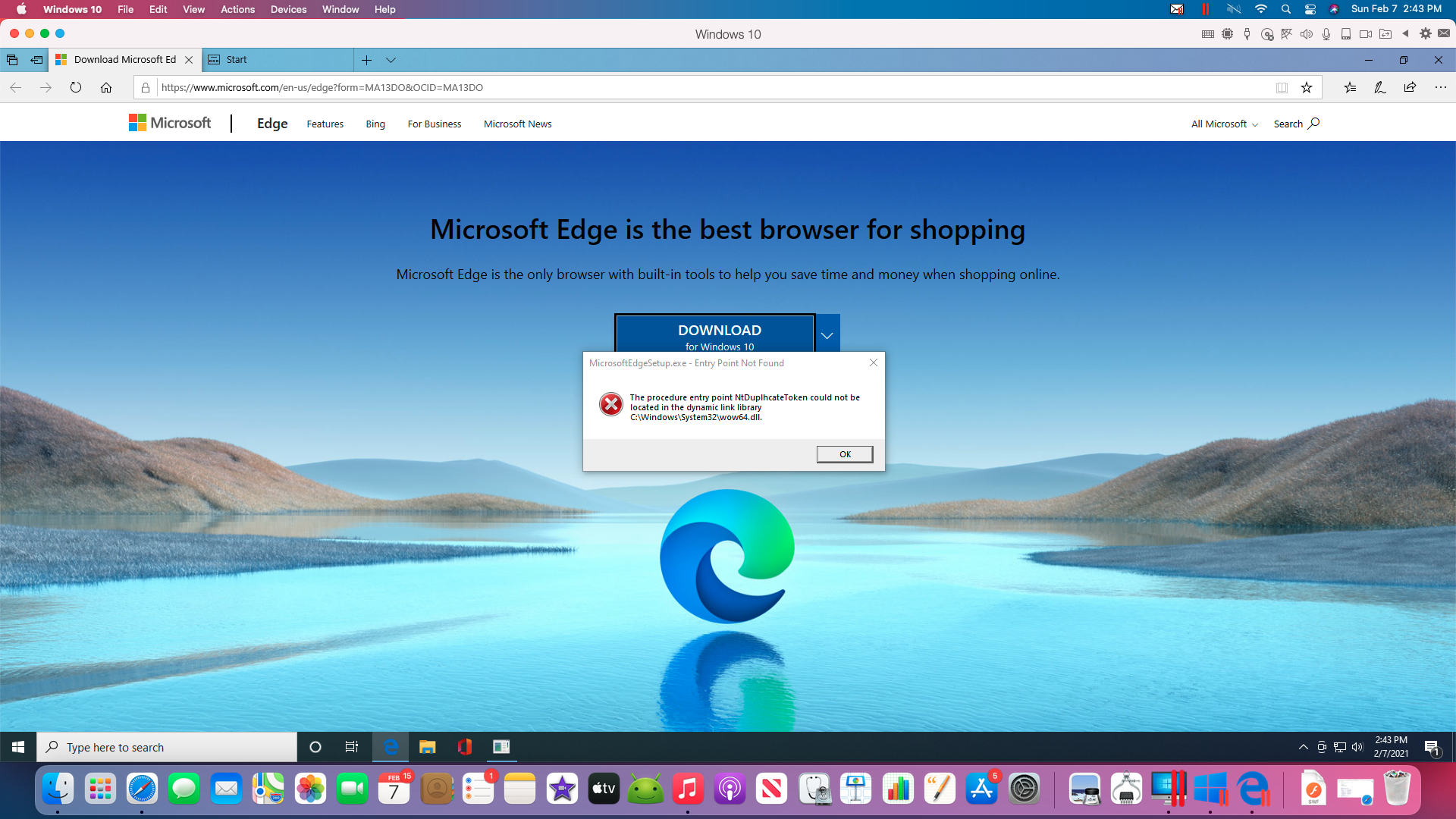The width and height of the screenshot is (1456, 819).
Task: Switch to the Start tab
Action: tap(277, 60)
